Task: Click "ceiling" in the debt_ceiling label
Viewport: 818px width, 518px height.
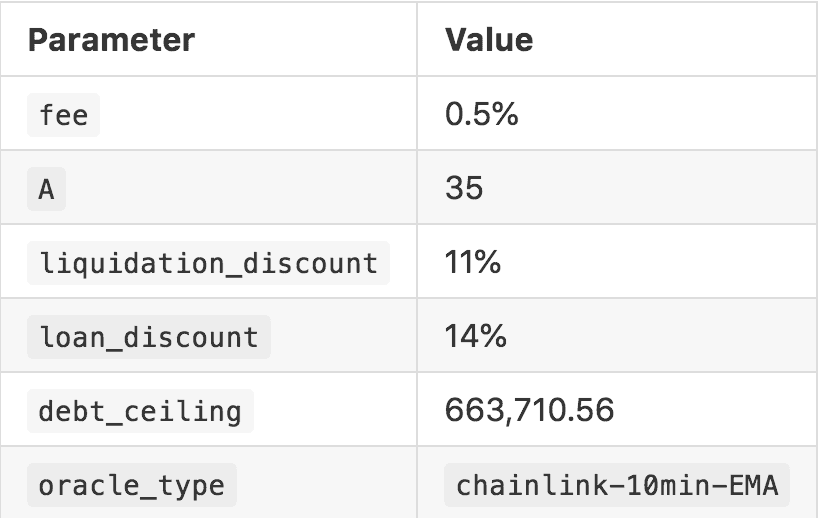Action: point(194,411)
